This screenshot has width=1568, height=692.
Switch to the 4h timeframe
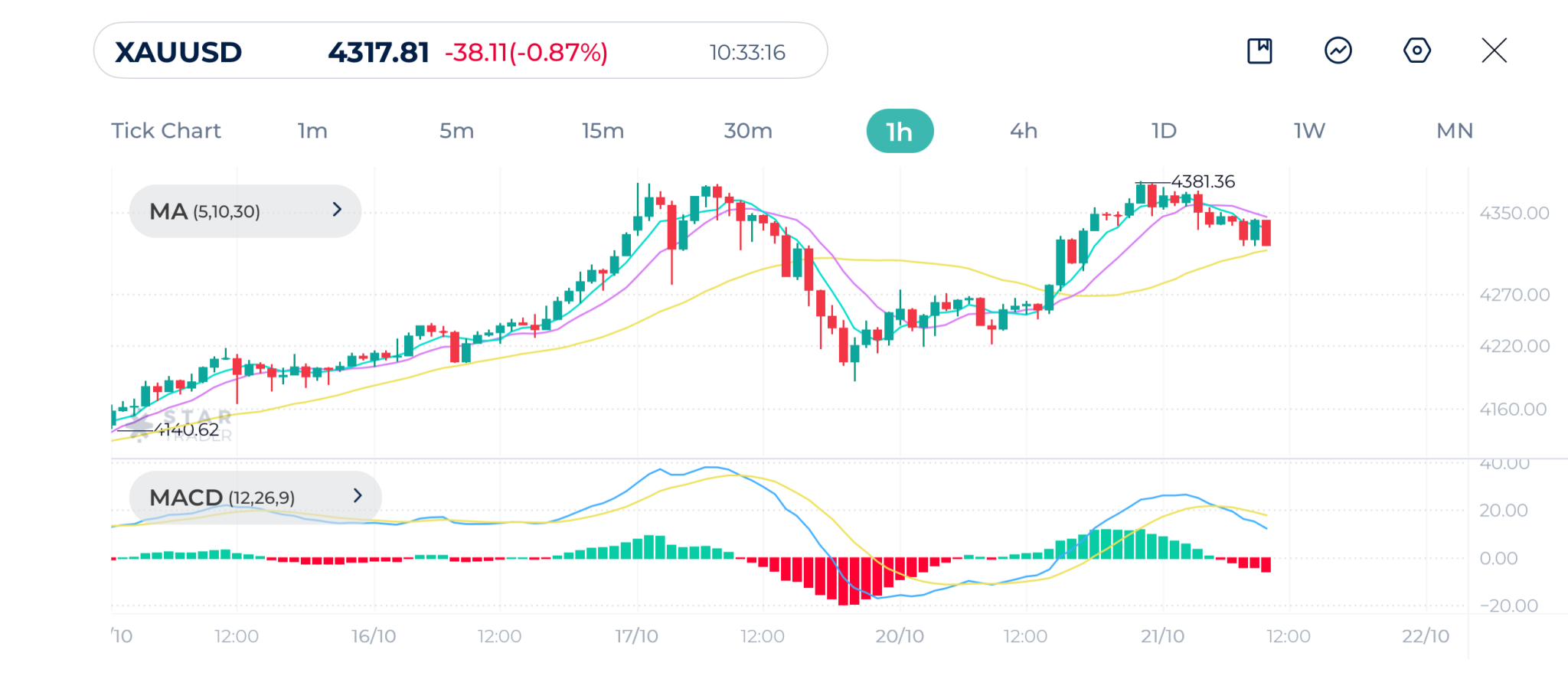pos(1024,131)
